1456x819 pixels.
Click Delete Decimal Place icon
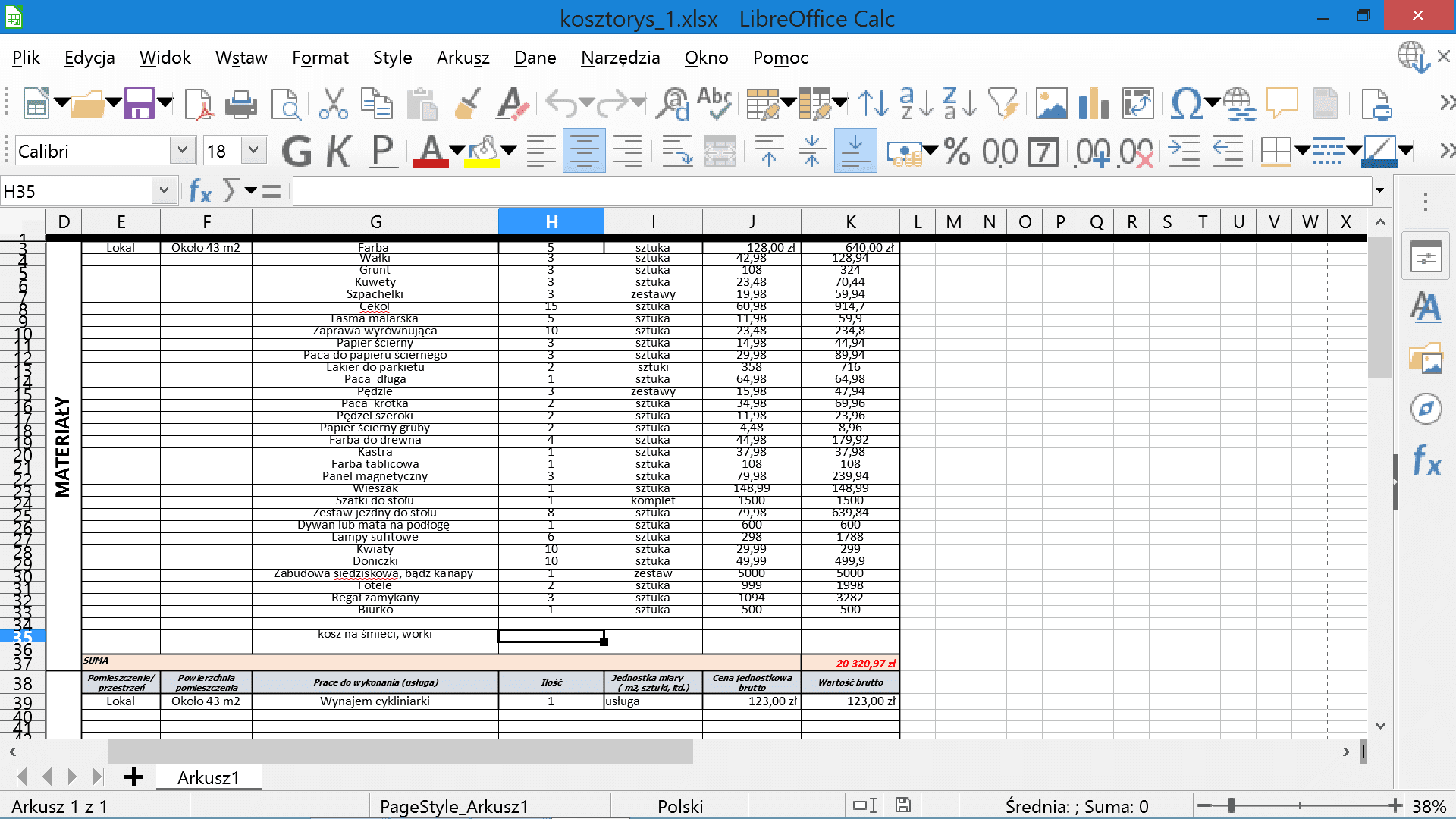[1136, 152]
